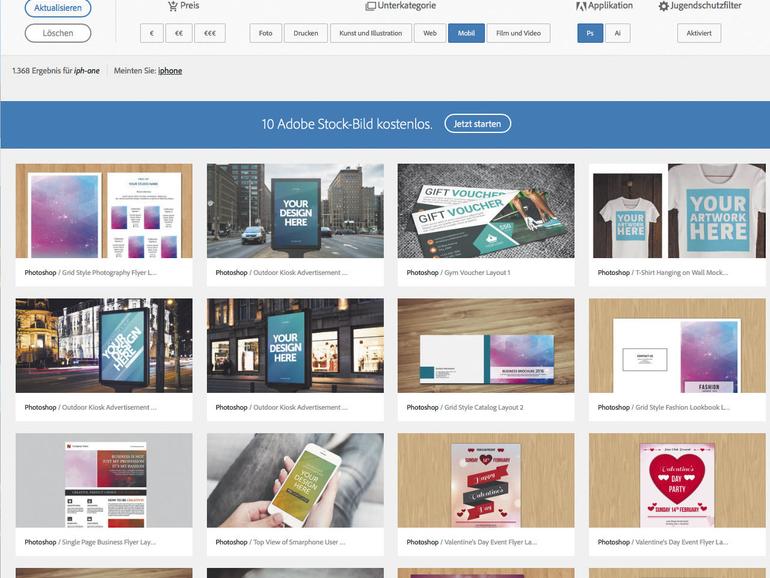
Task: Click the shopping cart Preis icon
Action: [172, 6]
